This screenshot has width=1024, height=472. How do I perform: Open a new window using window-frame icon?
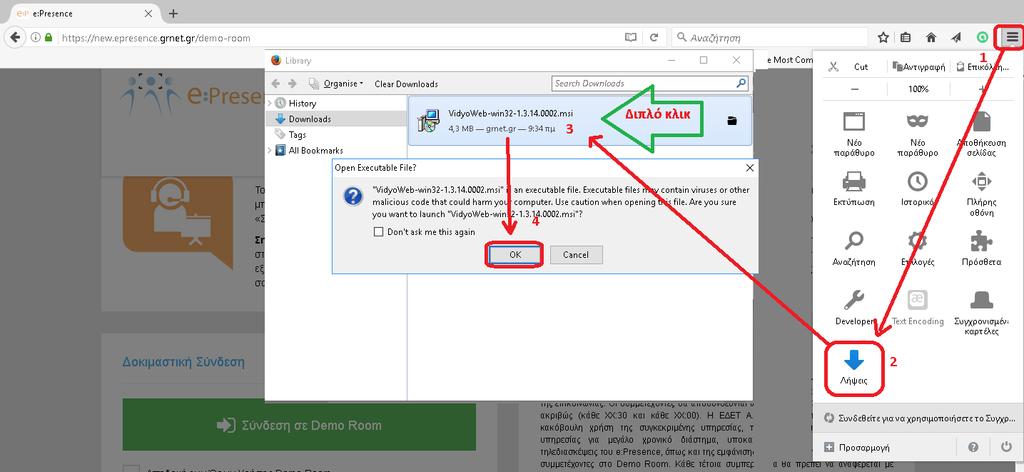click(x=854, y=121)
